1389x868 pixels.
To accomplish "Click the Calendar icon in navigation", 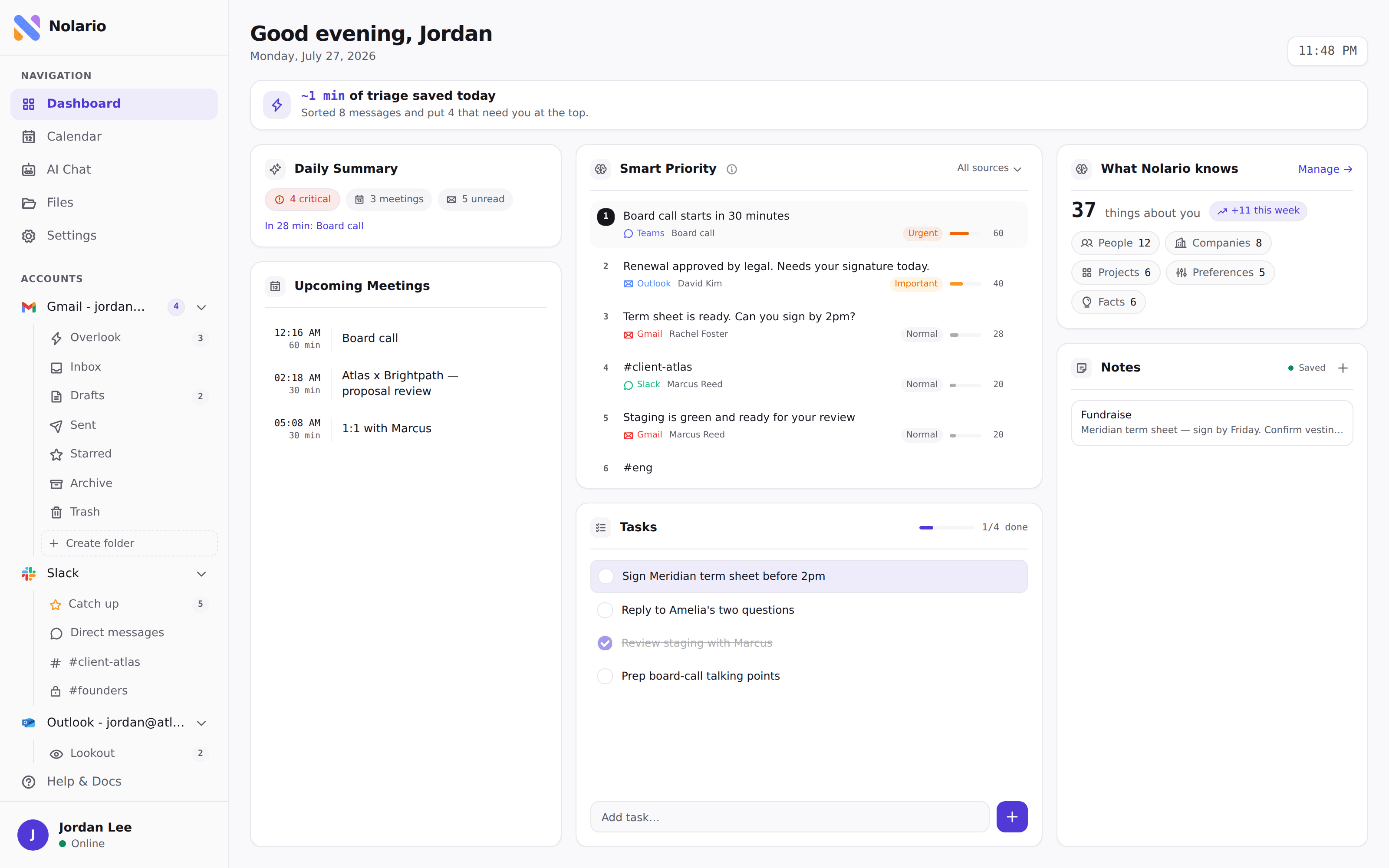I will (x=29, y=137).
